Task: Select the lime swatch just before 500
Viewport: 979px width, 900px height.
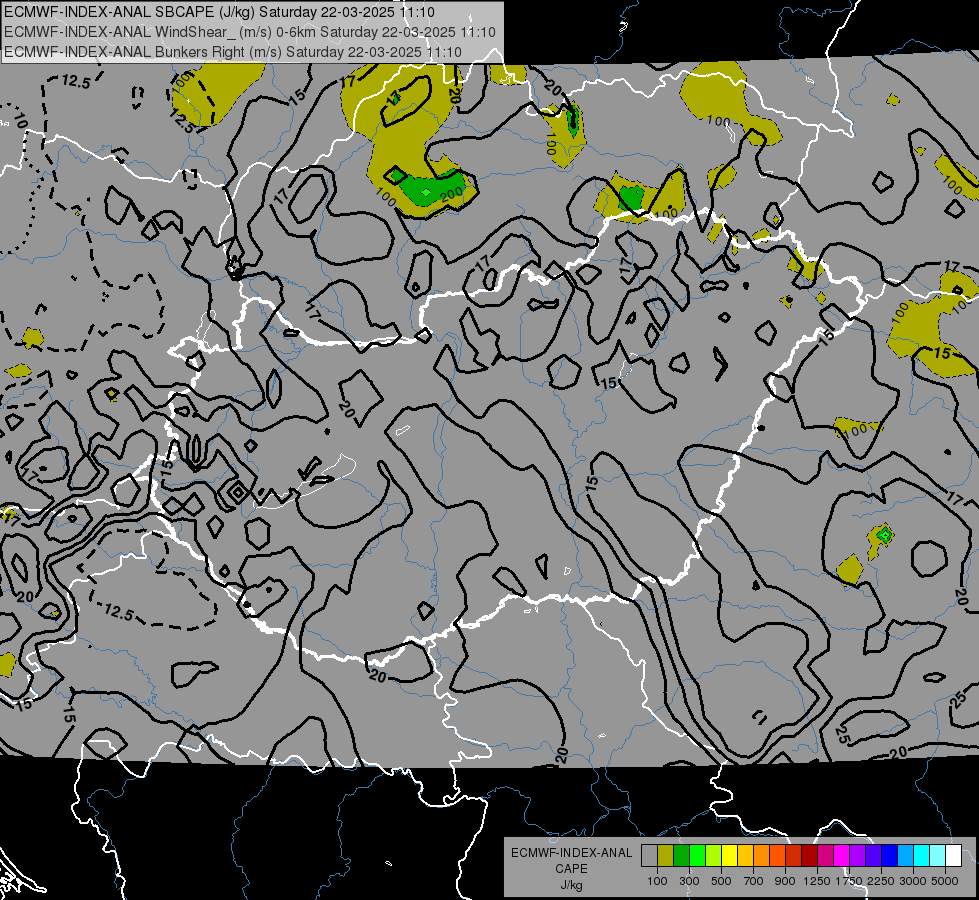Action: click(x=713, y=856)
